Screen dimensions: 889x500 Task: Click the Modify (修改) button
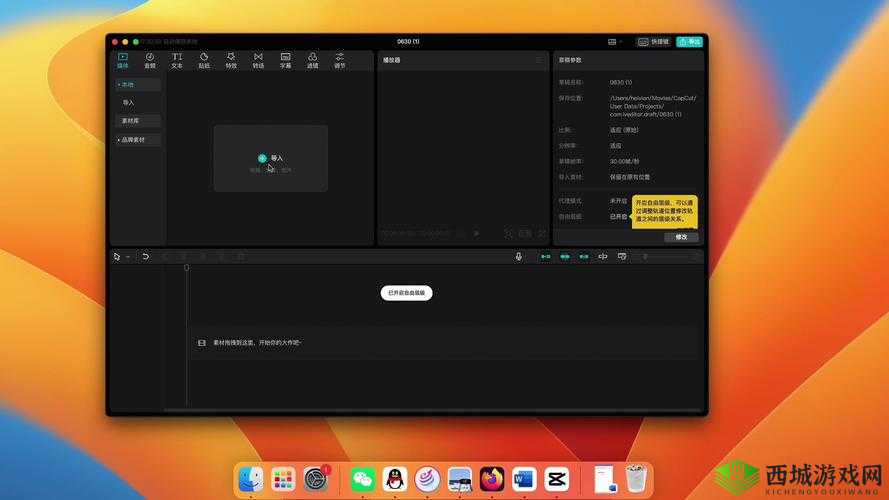pyautogui.click(x=681, y=237)
